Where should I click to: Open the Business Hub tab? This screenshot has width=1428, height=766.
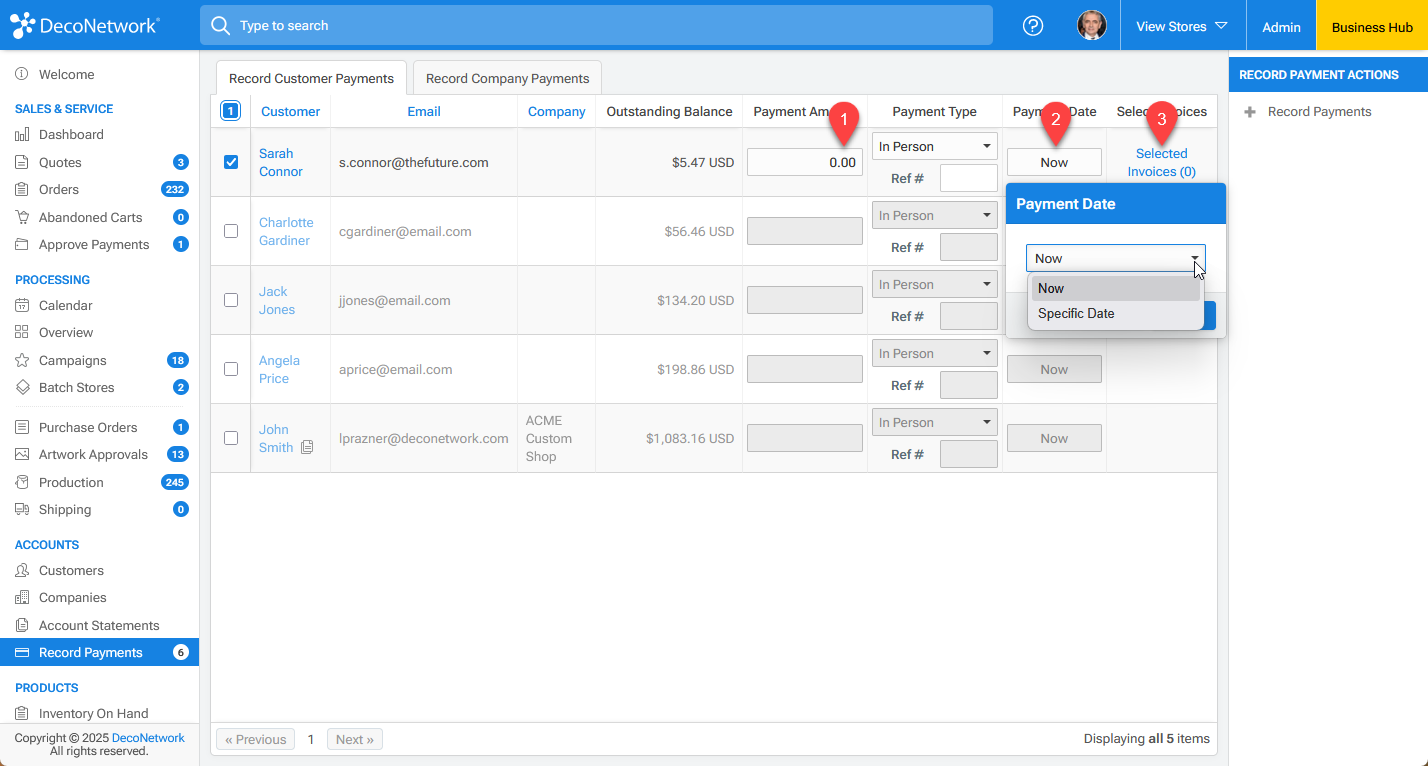[1372, 27]
